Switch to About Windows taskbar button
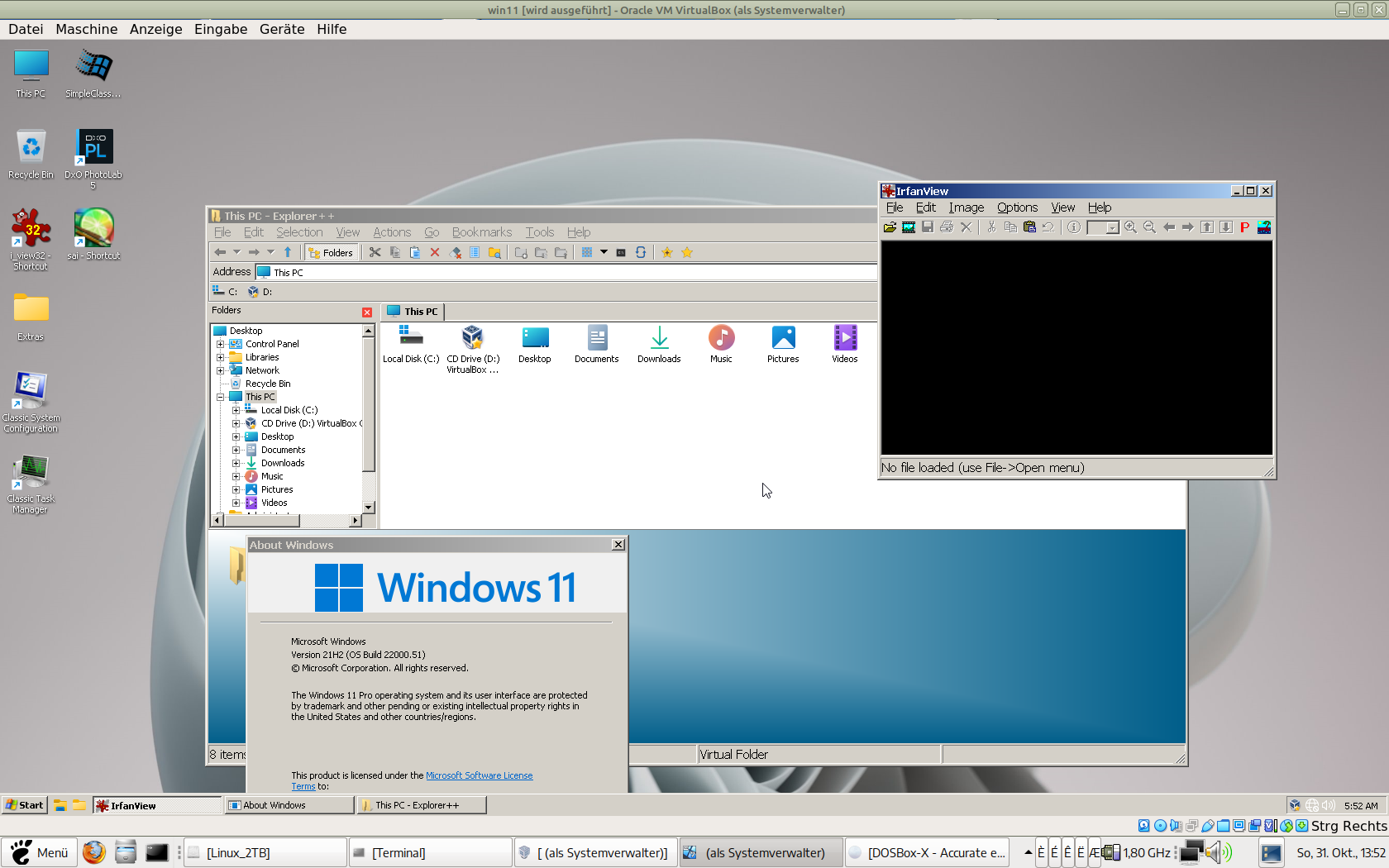1389x868 pixels. pyautogui.click(x=289, y=805)
